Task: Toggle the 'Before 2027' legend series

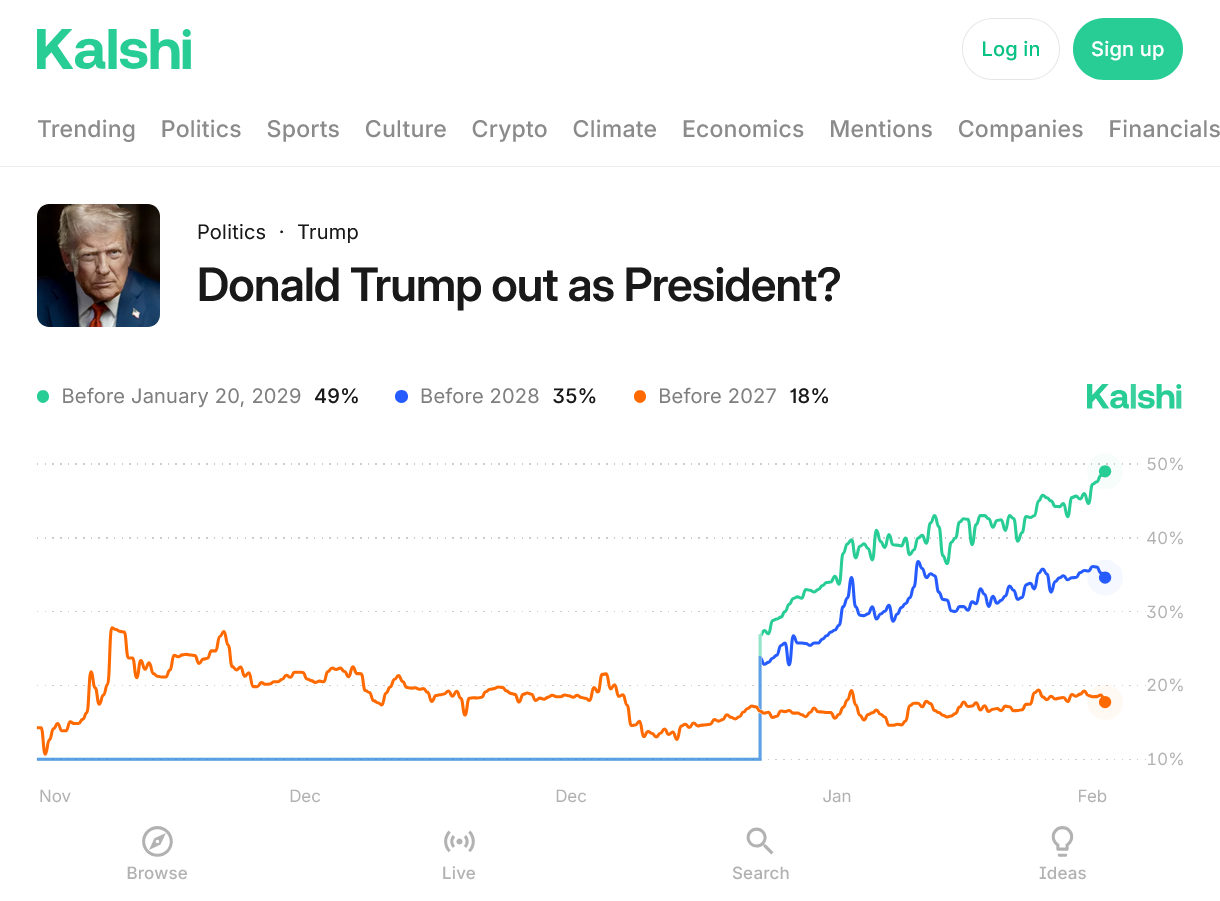Action: point(717,396)
